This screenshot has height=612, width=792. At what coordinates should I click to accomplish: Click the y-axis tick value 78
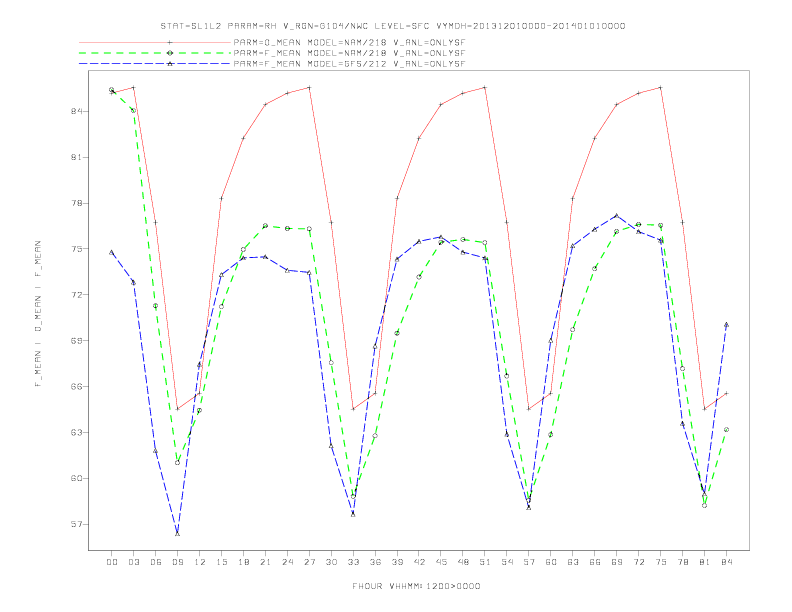click(x=77, y=203)
